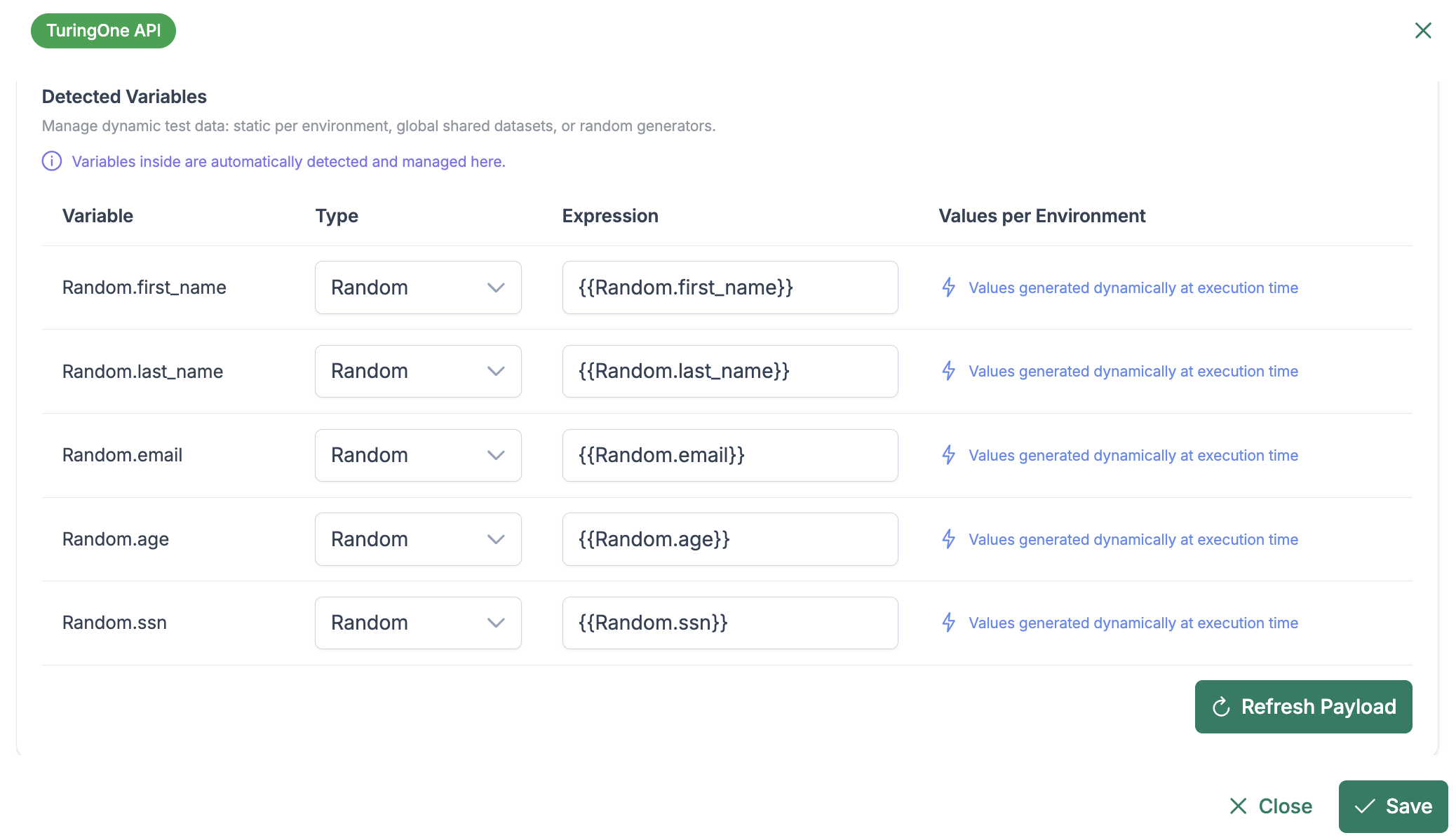Click the Close button at bottom

click(x=1271, y=806)
